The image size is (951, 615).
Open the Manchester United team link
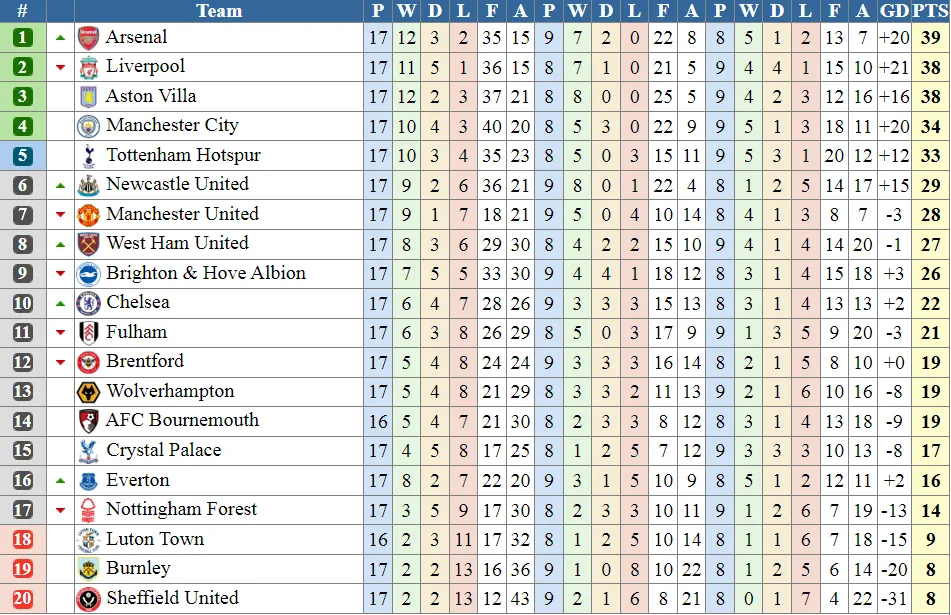(182, 214)
